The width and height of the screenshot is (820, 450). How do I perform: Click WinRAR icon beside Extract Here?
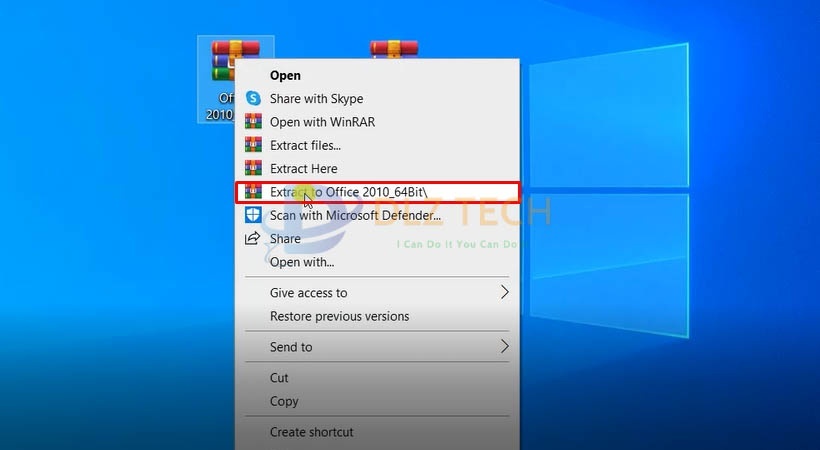(x=253, y=168)
